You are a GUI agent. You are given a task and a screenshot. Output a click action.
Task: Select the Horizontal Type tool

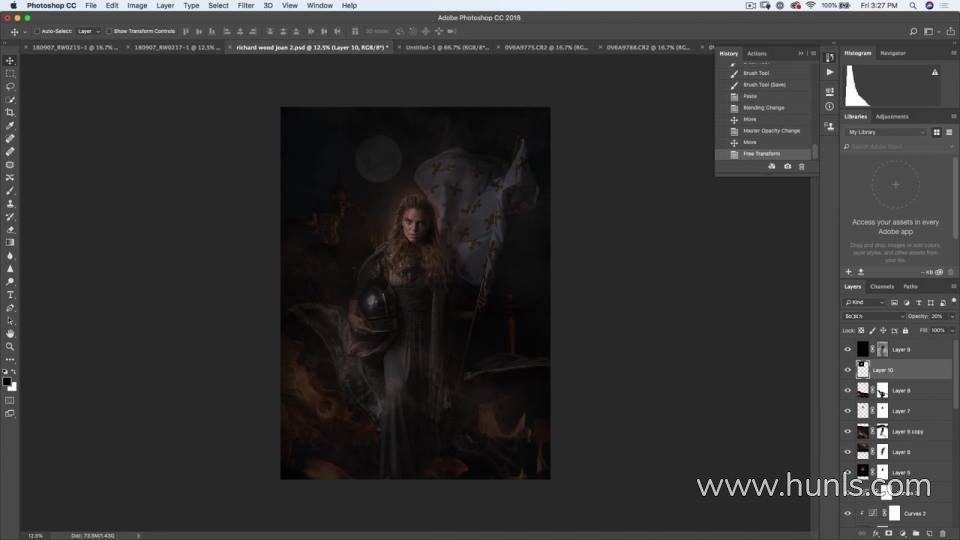10,294
